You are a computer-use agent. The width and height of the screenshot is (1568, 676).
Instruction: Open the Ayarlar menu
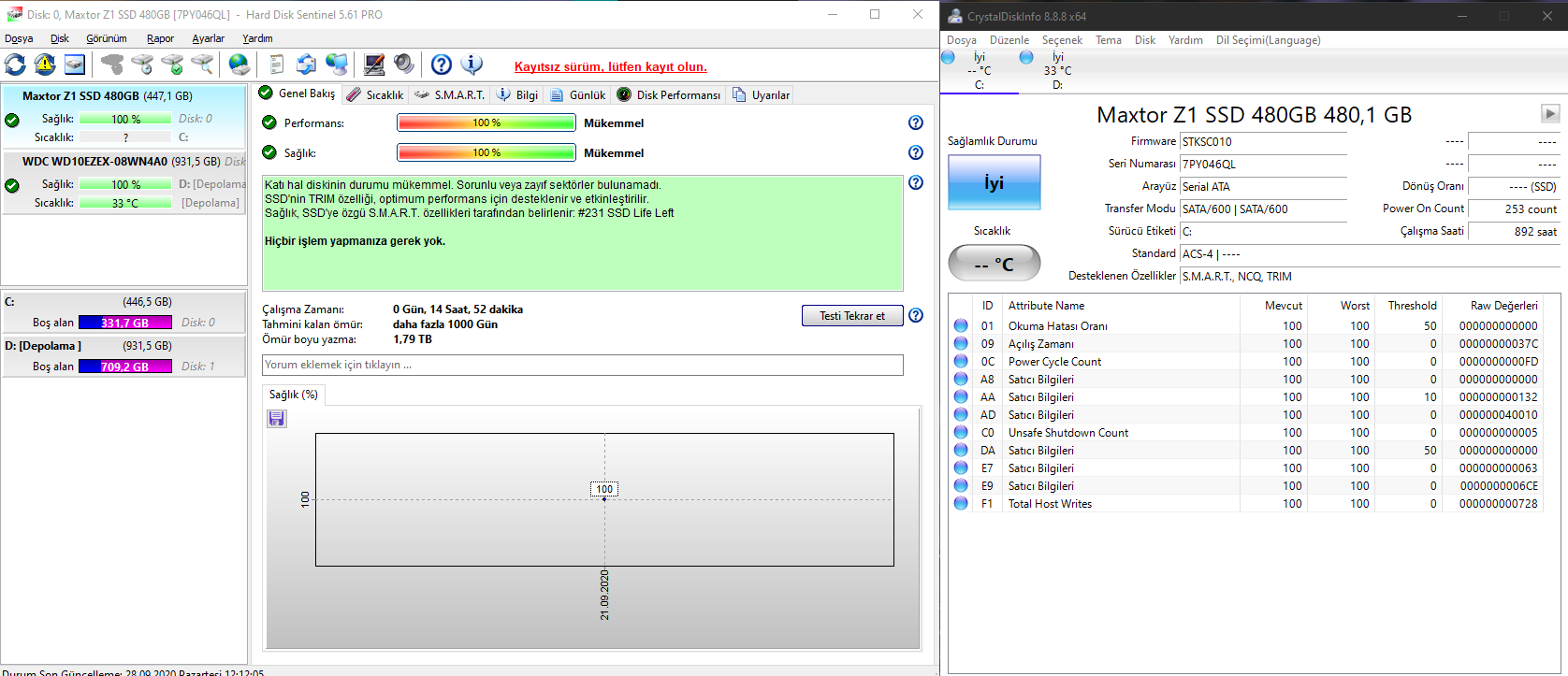[208, 38]
